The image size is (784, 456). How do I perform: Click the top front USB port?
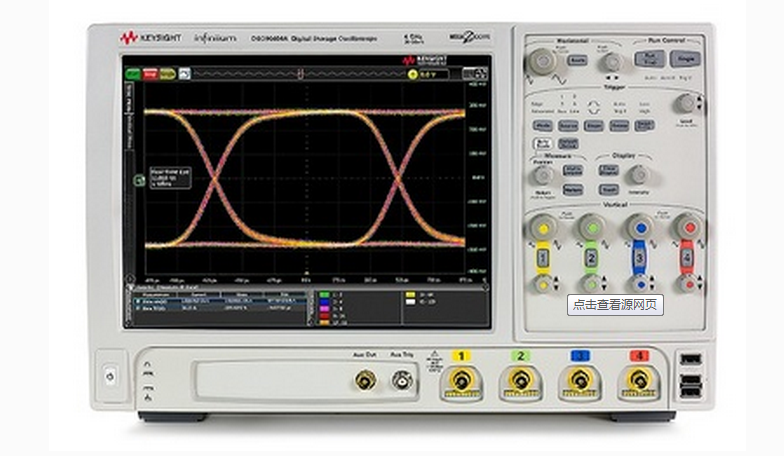point(691,359)
